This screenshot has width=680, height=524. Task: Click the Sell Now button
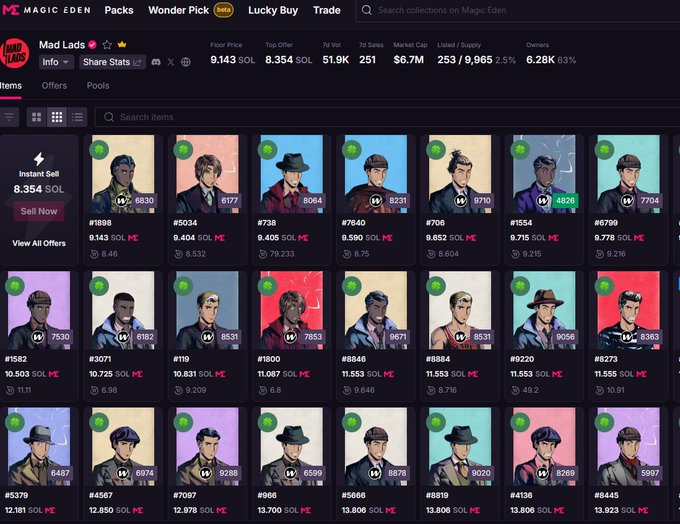coord(39,211)
